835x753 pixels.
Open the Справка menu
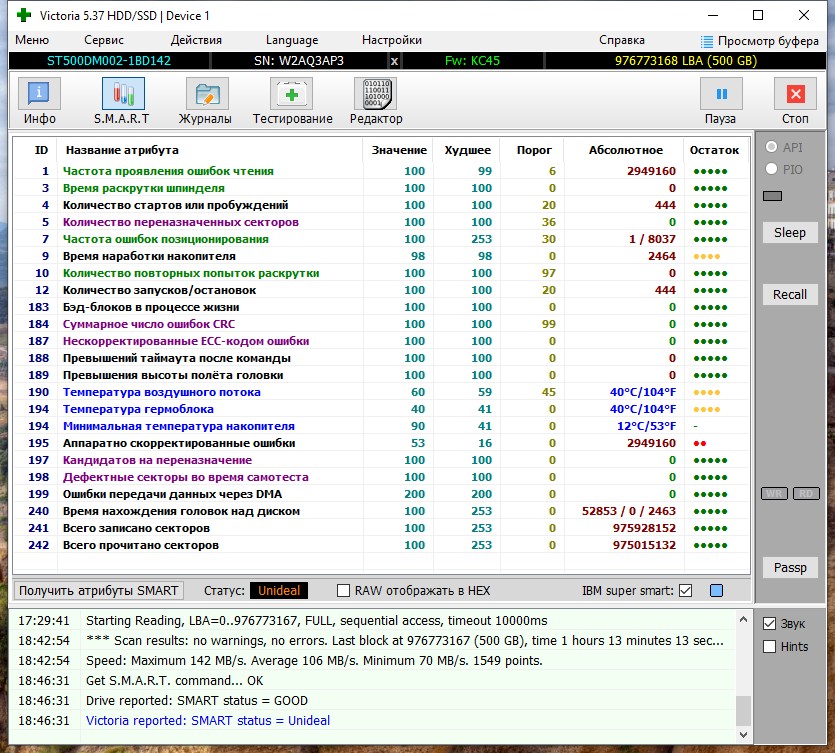point(621,40)
